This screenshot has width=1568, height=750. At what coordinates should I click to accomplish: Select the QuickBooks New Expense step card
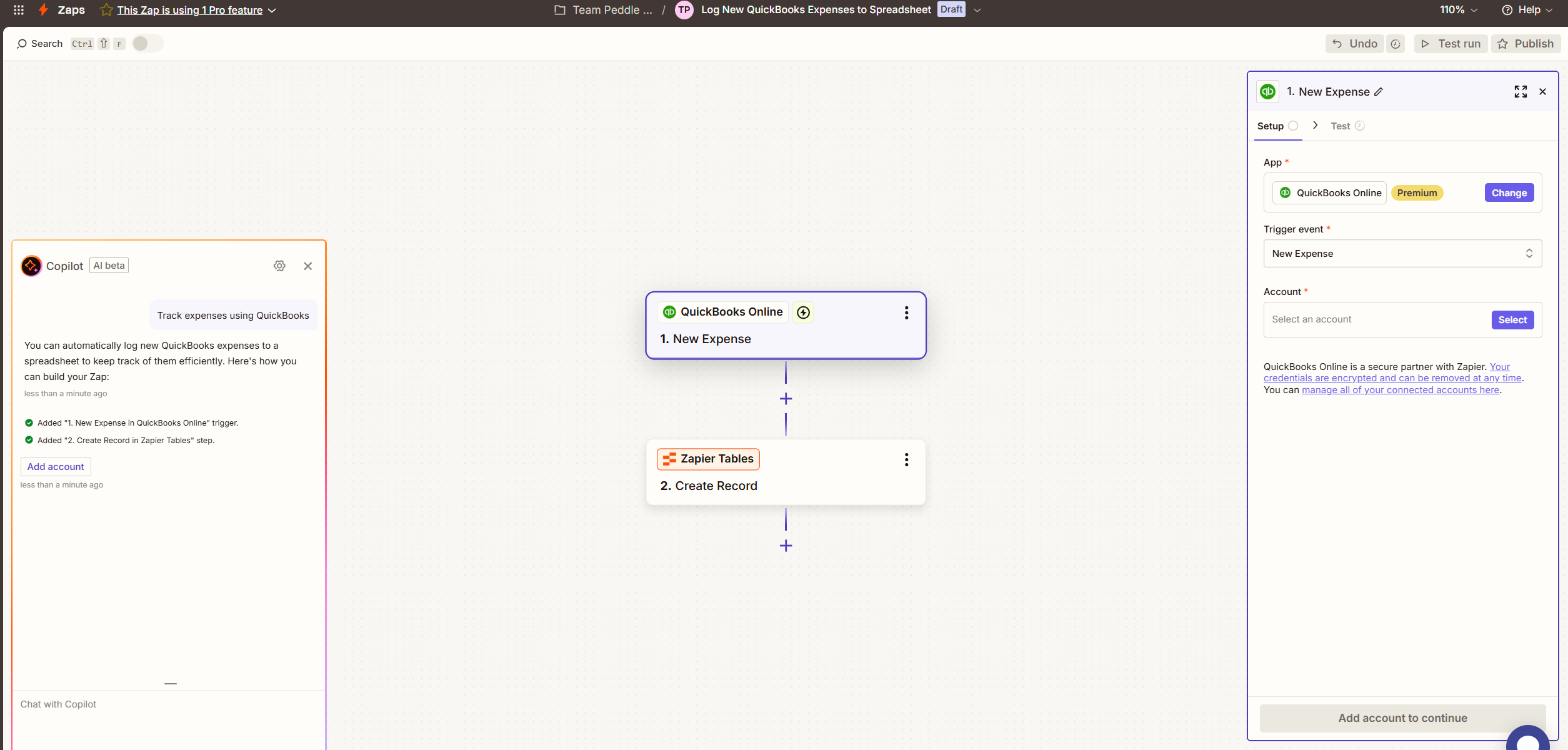[x=786, y=325]
